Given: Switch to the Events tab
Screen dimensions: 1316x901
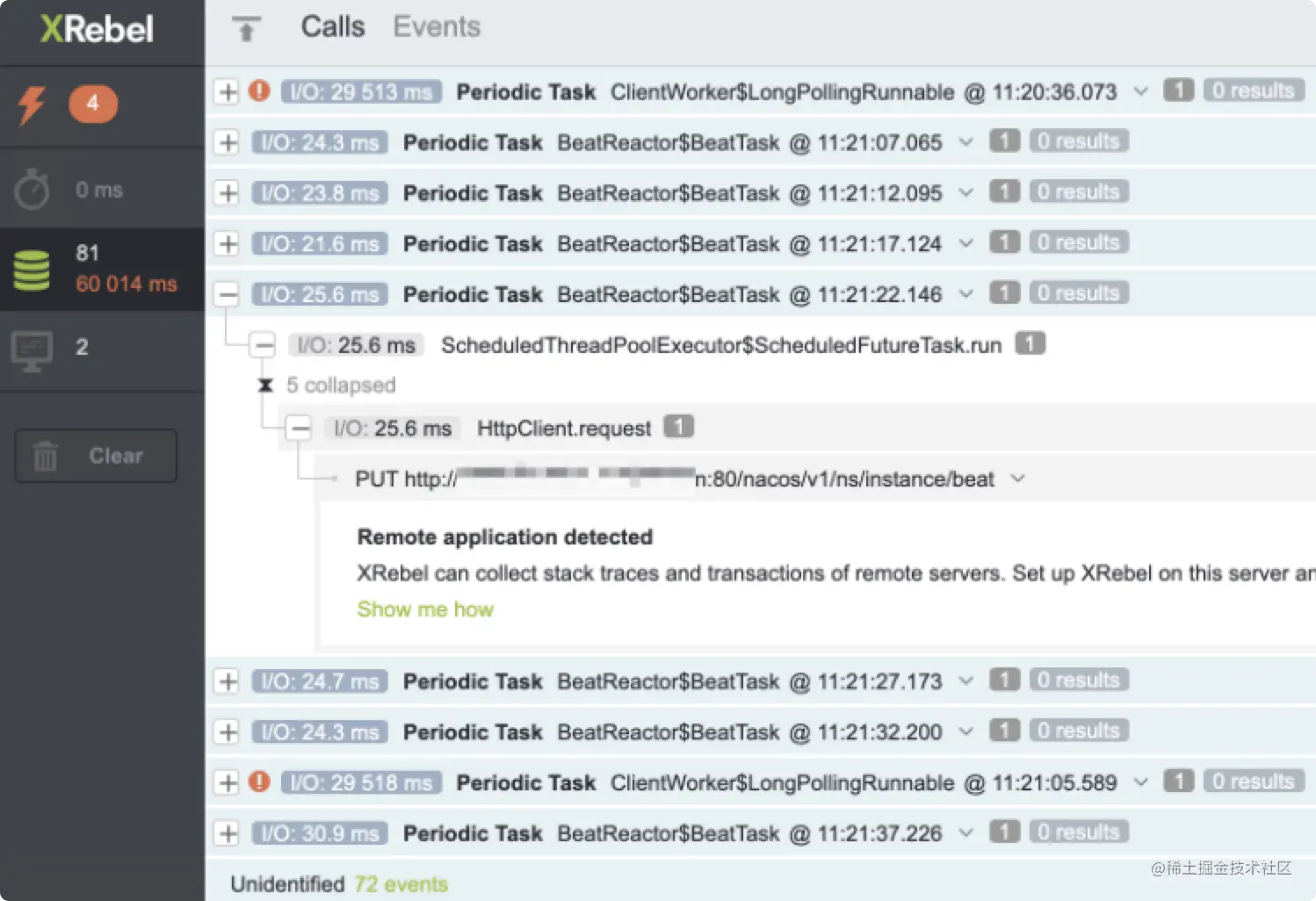Looking at the screenshot, I should 437,26.
